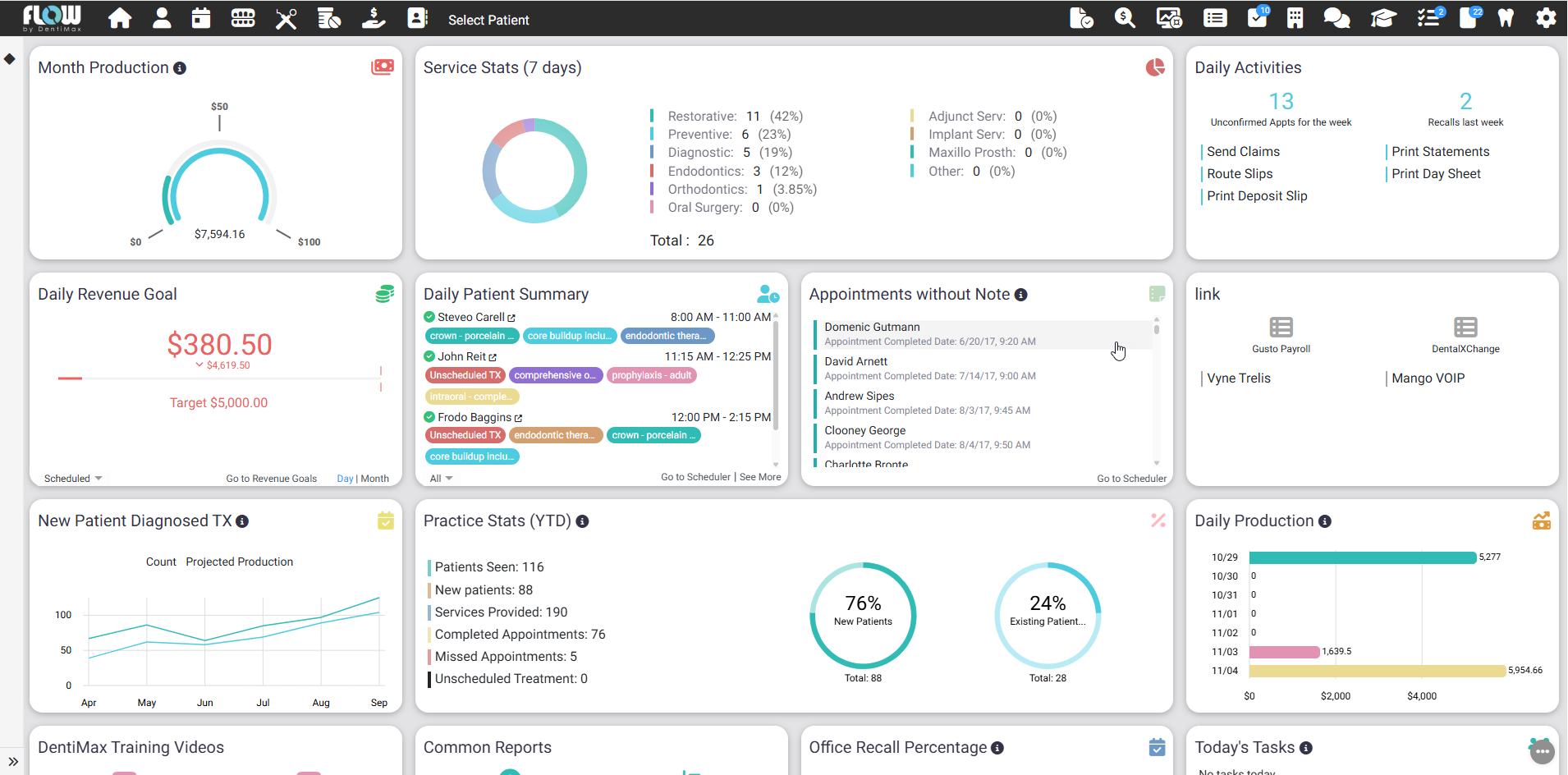Click Go to Revenue Goals link
The image size is (1568, 775).
point(271,479)
